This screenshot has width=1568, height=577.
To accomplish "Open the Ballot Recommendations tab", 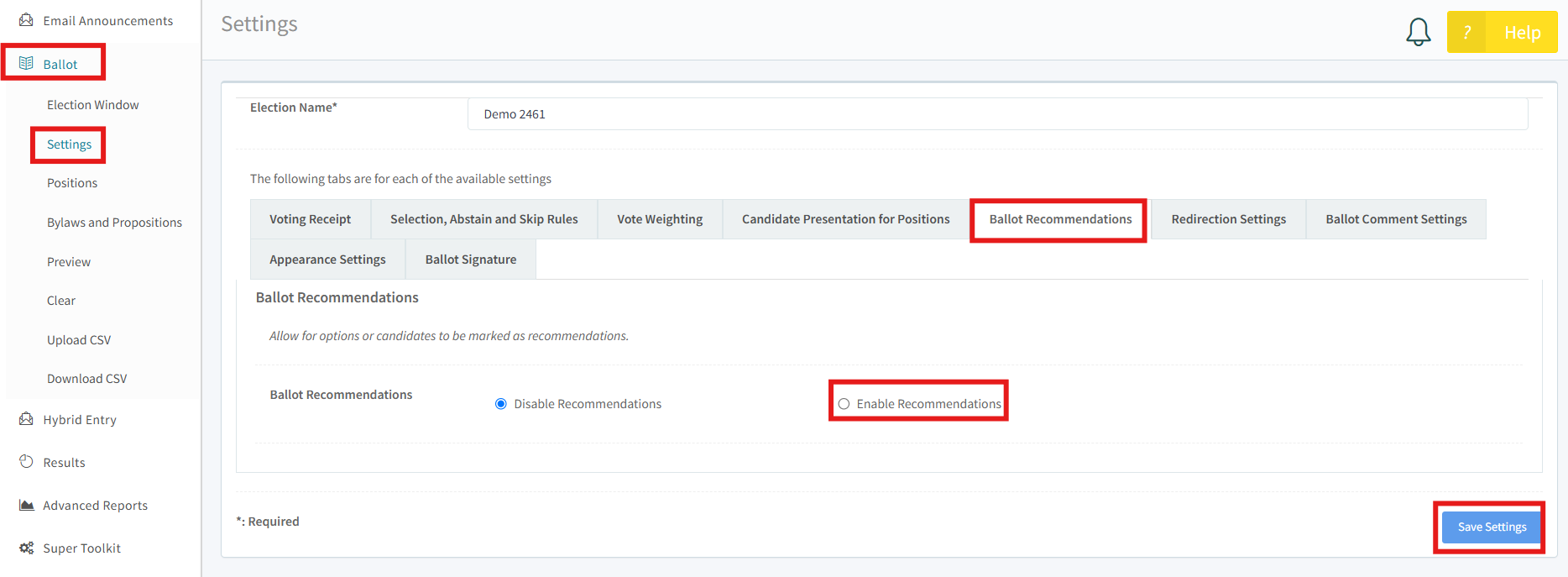I will 1060,219.
